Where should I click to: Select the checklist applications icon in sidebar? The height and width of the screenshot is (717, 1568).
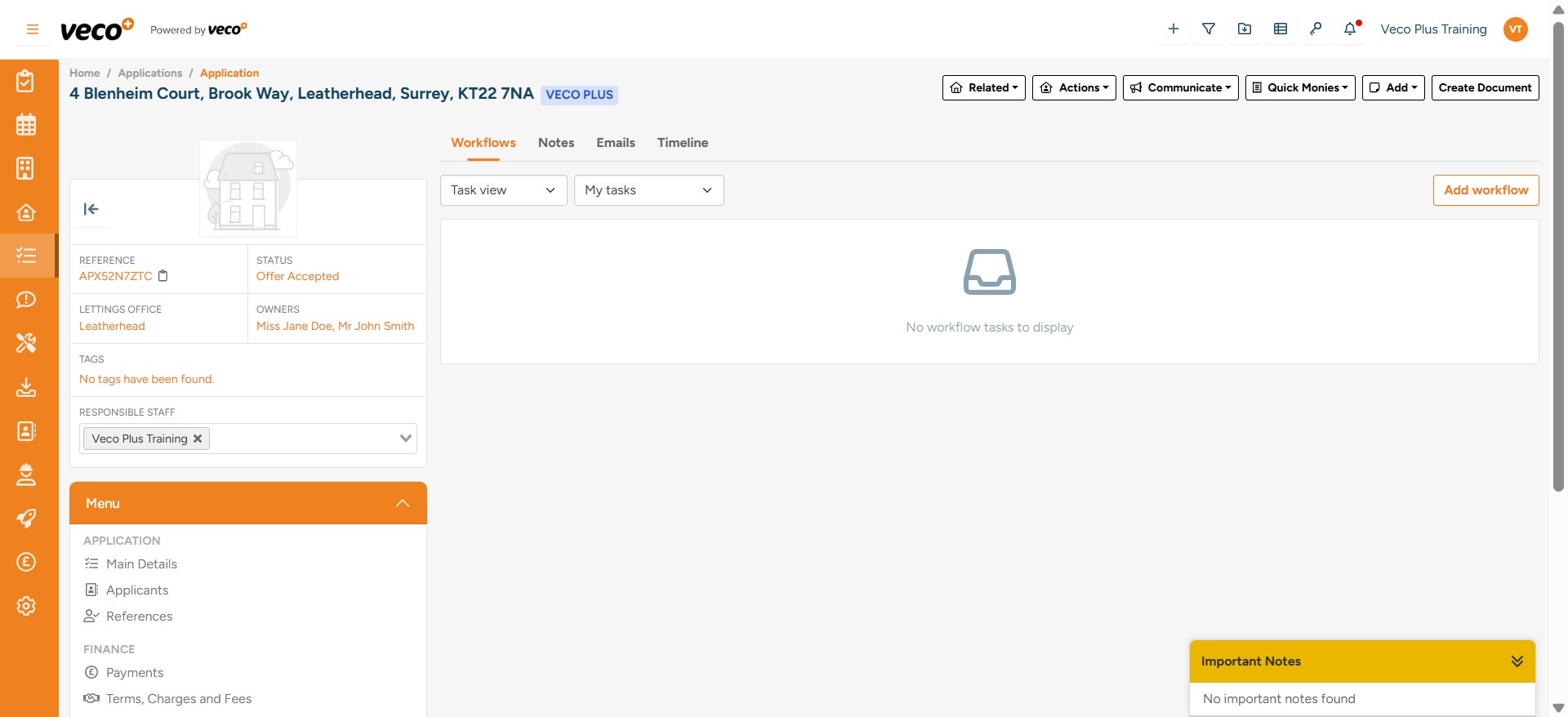26,256
